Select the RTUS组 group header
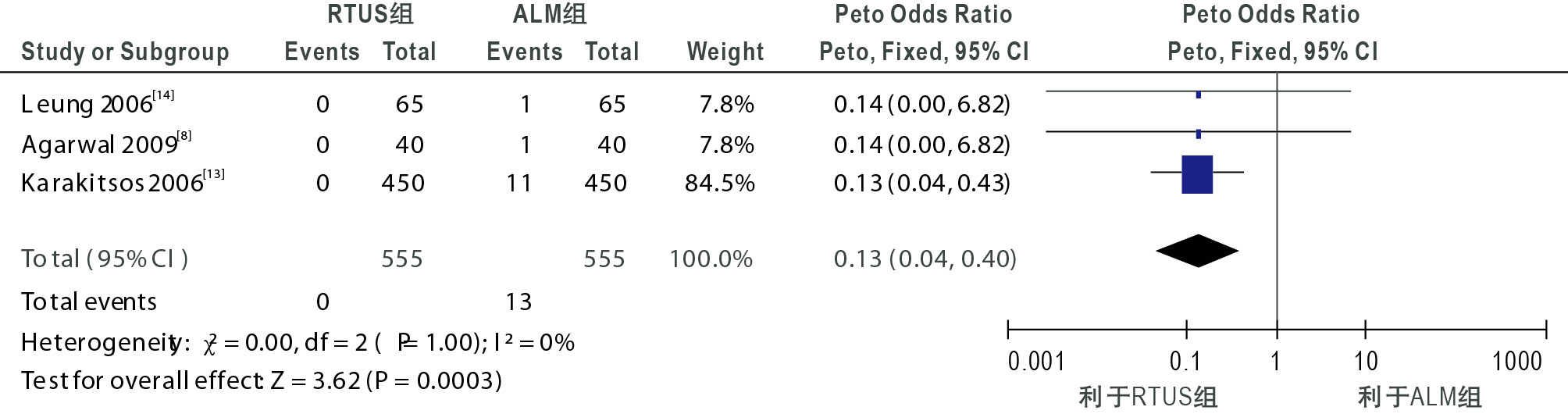Viewport: 1568px width, 414px height. pos(370,14)
